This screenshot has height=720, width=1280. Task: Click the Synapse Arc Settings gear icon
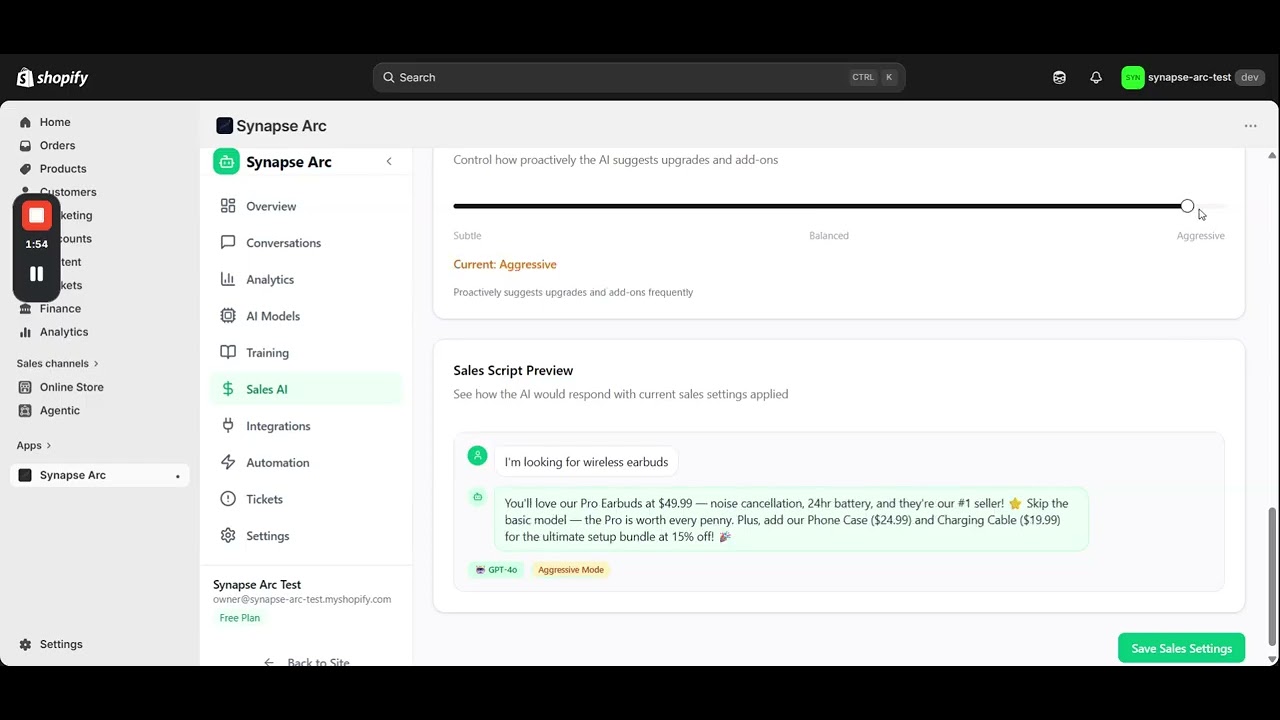tap(228, 536)
